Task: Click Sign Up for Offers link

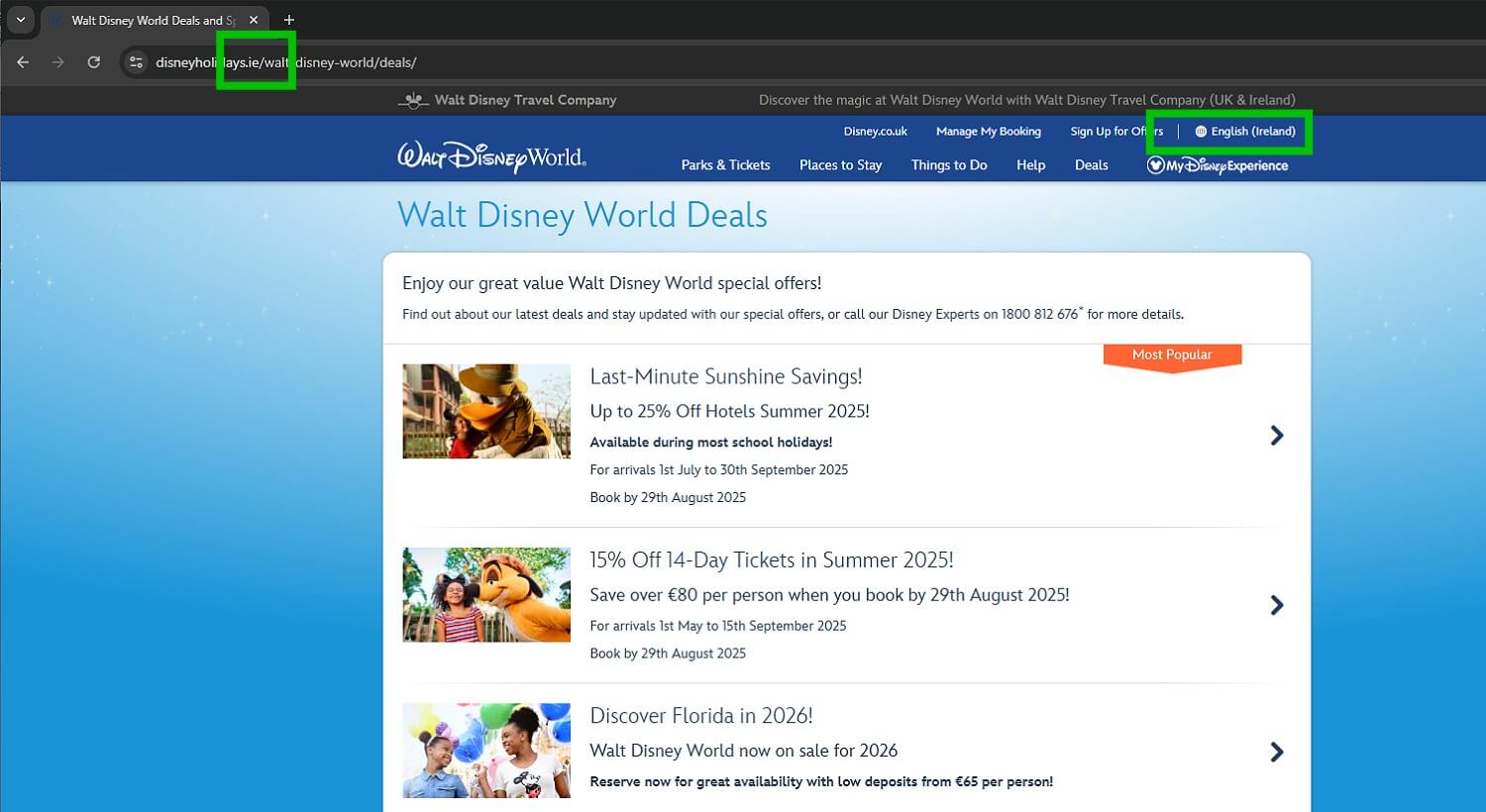Action: [x=1116, y=131]
